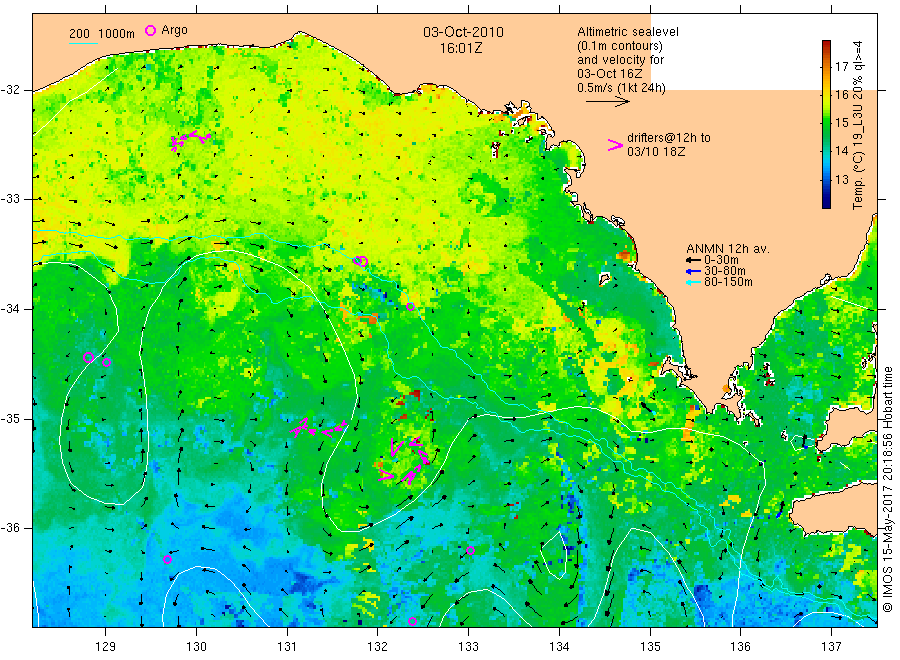Click the temperature color bar

coord(826,124)
